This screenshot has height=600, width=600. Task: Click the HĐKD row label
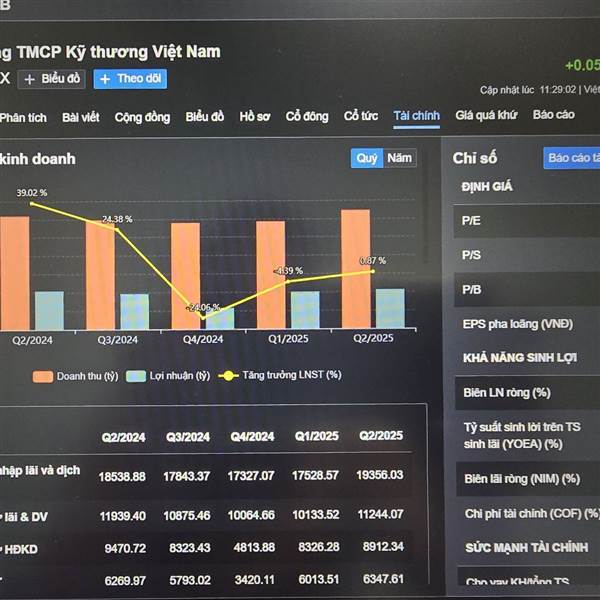19,549
